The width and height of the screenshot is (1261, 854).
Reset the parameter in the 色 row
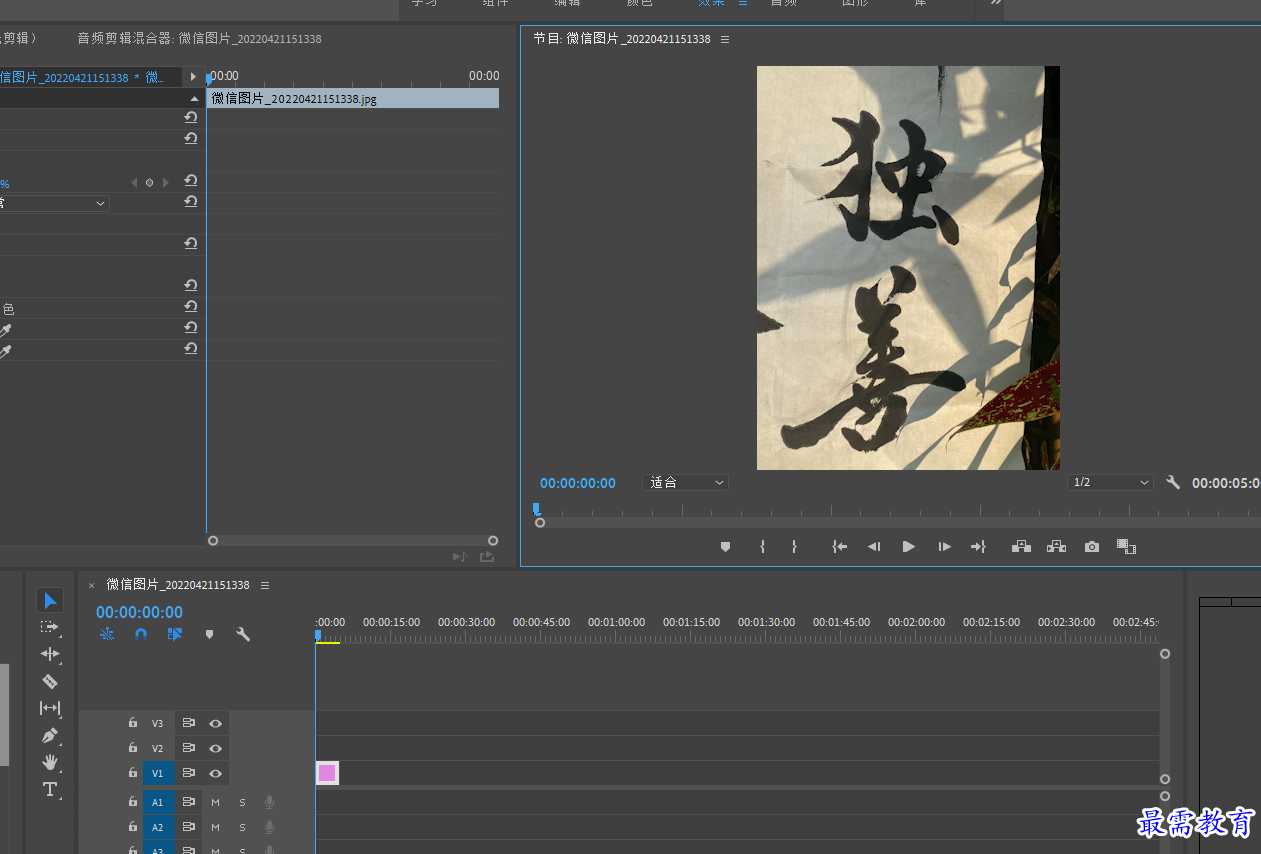point(190,307)
